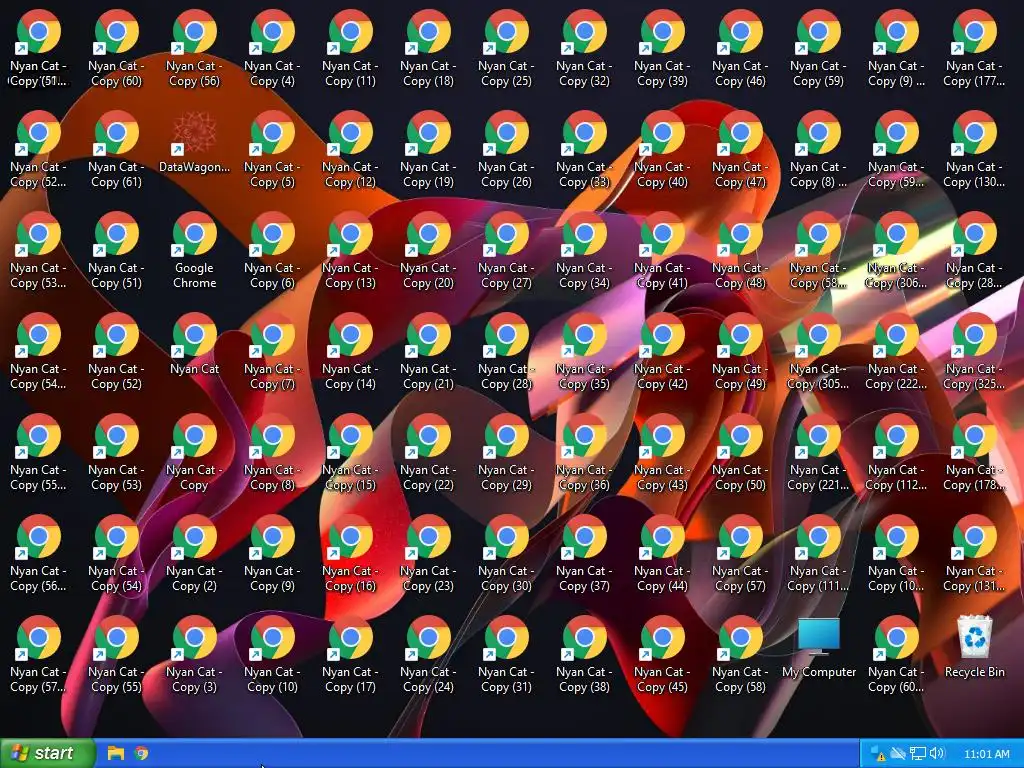1024x768 pixels.
Task: Select Nyan Cat - Copy (21) shortcut
Action: point(428,352)
